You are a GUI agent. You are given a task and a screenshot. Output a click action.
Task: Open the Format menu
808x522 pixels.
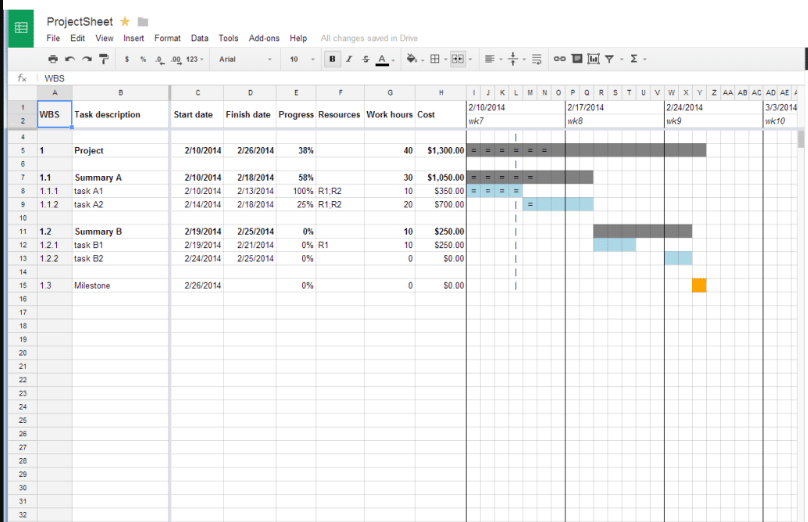(x=167, y=38)
